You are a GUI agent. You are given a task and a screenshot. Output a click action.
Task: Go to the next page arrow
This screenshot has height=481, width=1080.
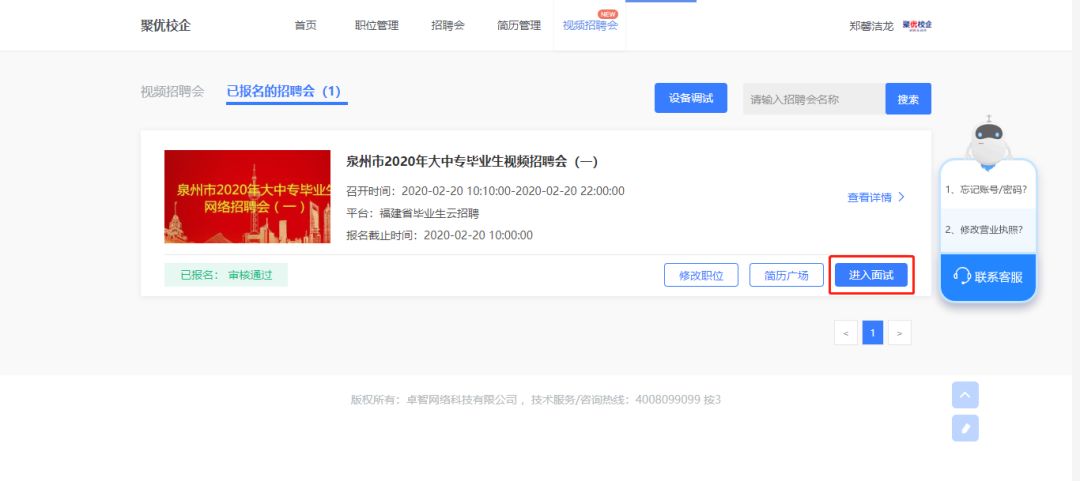(900, 333)
